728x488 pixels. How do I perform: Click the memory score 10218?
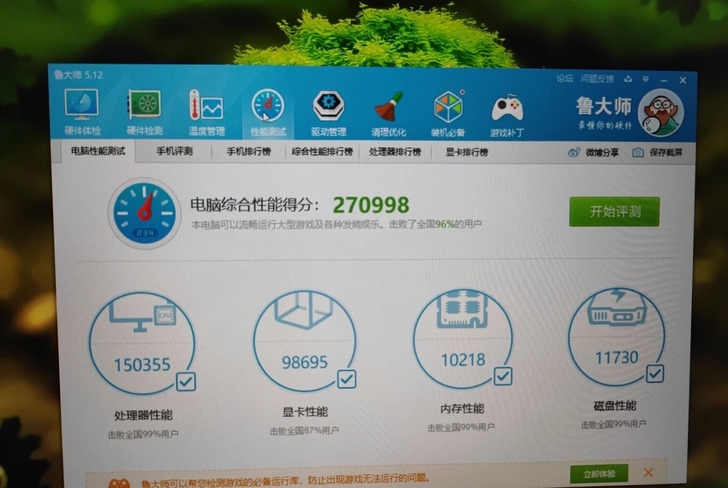463,359
